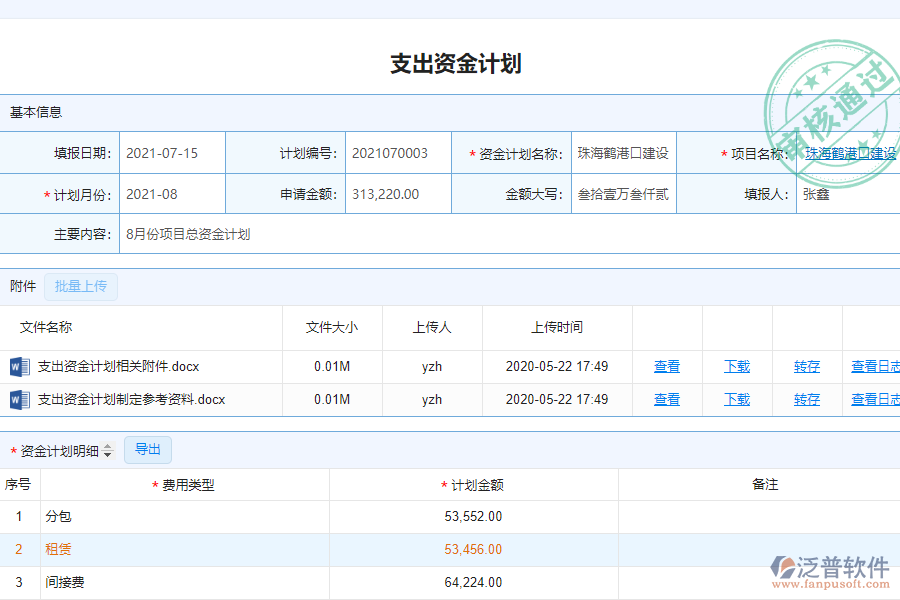
Task: Collapse the 附件 section header
Action: click(22, 287)
